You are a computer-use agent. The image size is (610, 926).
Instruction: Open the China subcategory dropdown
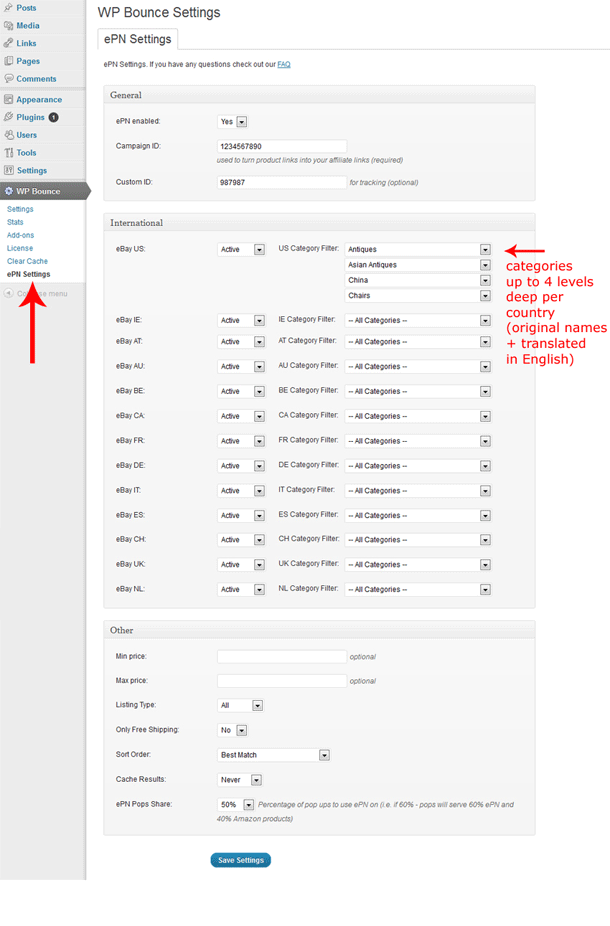pyautogui.click(x=418, y=280)
